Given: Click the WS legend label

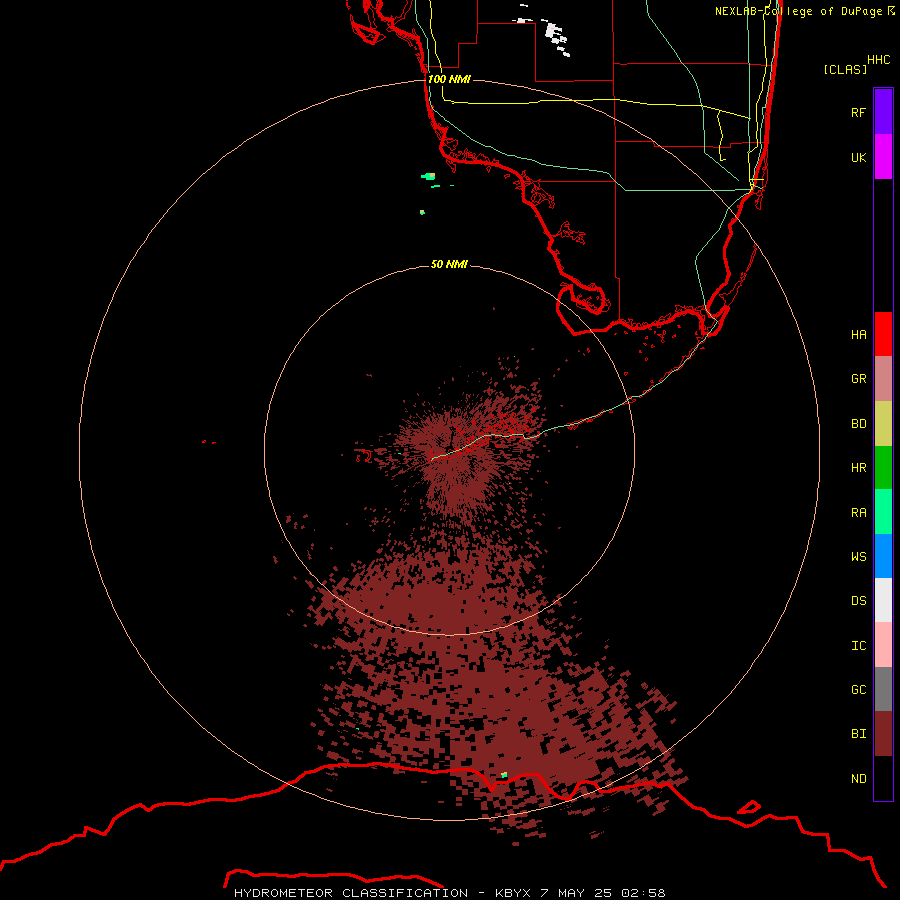Looking at the screenshot, I should tap(858, 556).
